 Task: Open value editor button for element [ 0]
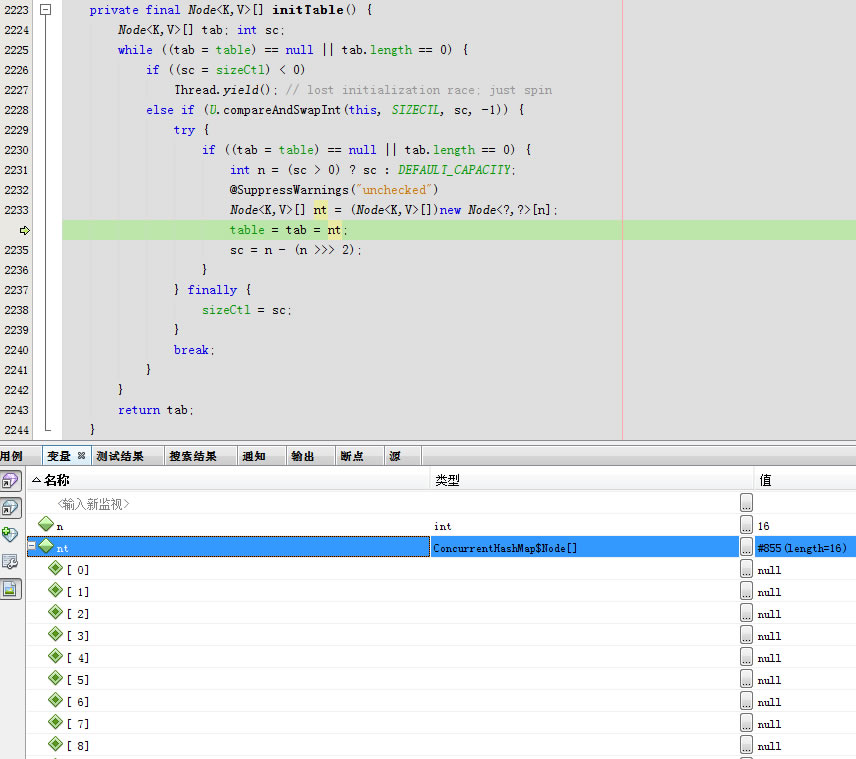[x=746, y=568]
